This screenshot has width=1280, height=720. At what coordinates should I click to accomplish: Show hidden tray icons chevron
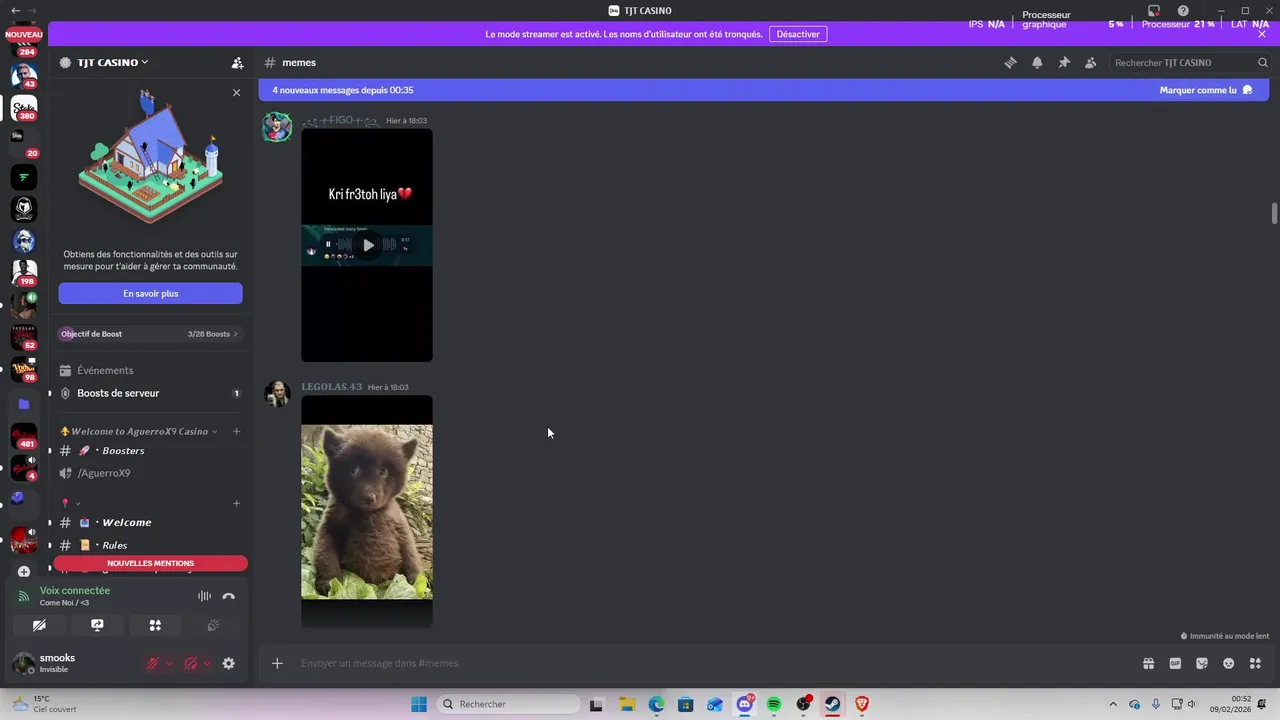[1113, 704]
